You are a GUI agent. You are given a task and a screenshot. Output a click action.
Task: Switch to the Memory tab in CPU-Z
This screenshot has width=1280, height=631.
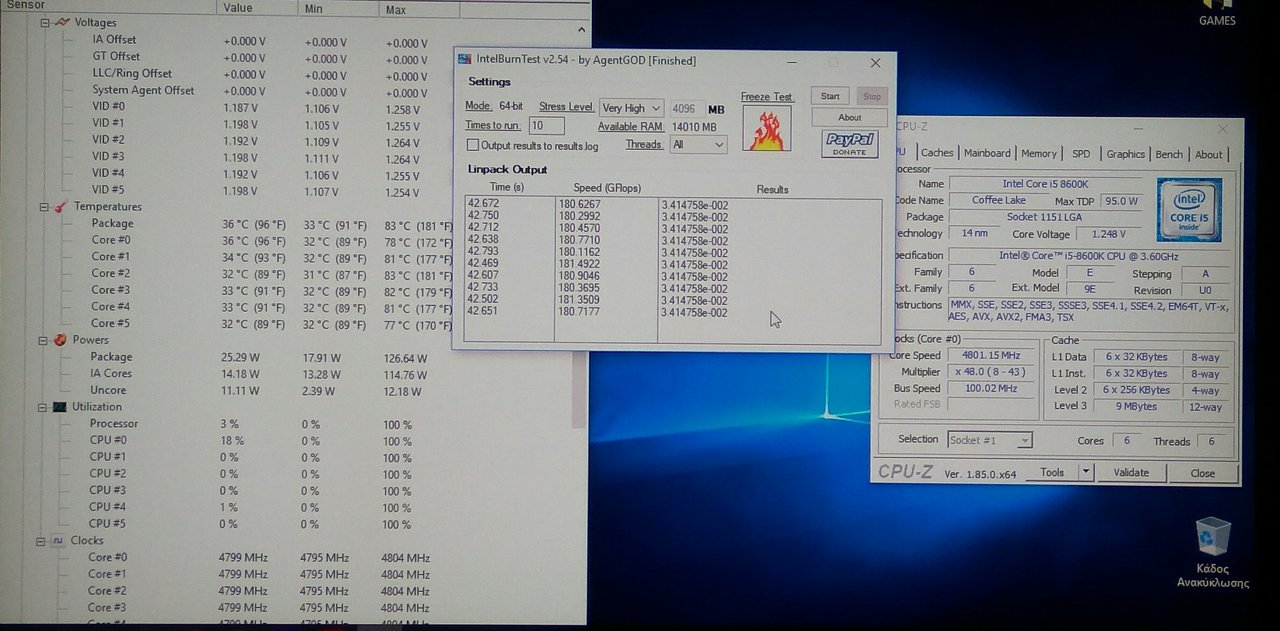(x=1039, y=154)
